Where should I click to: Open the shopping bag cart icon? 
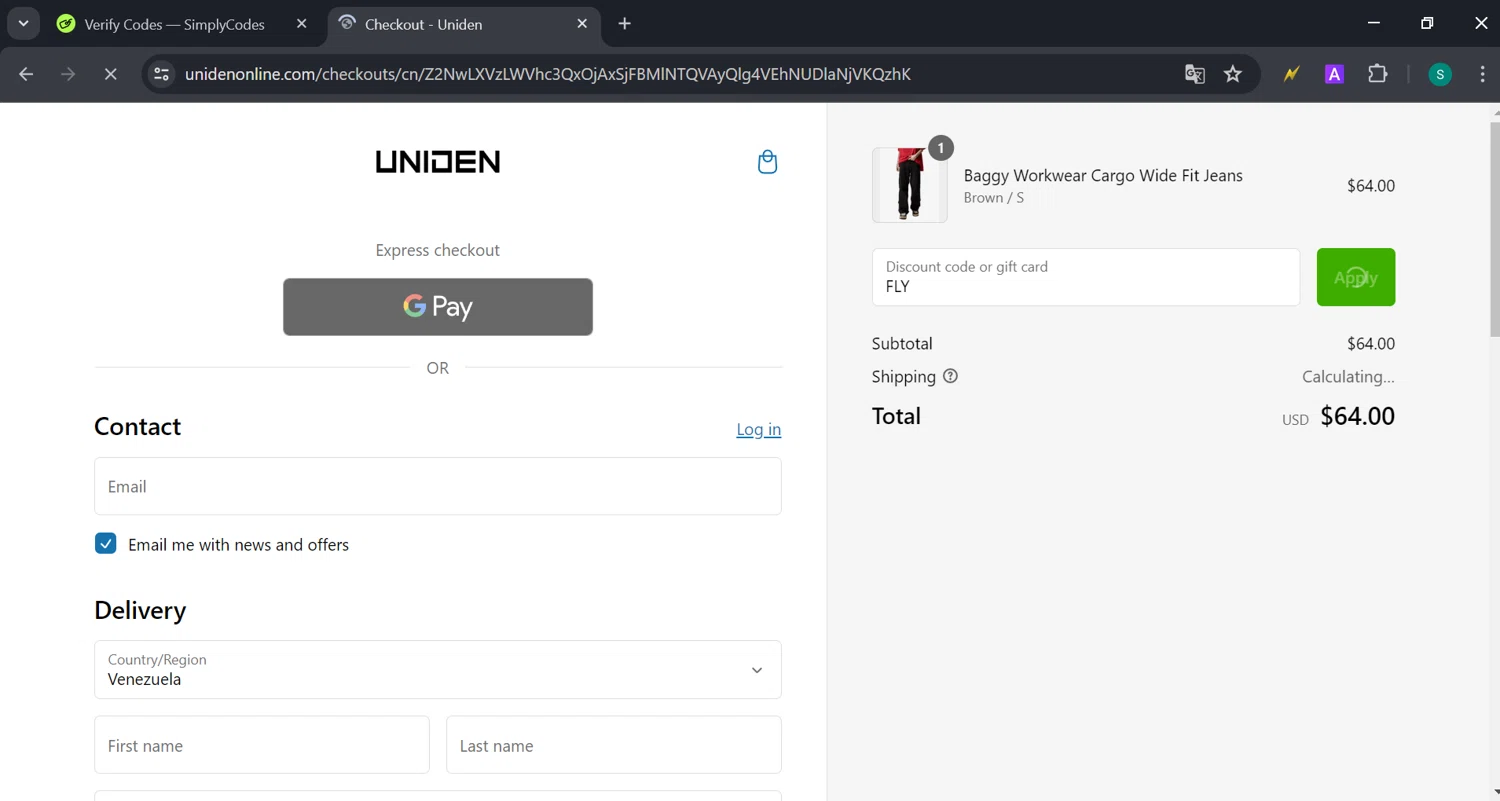[767, 162]
